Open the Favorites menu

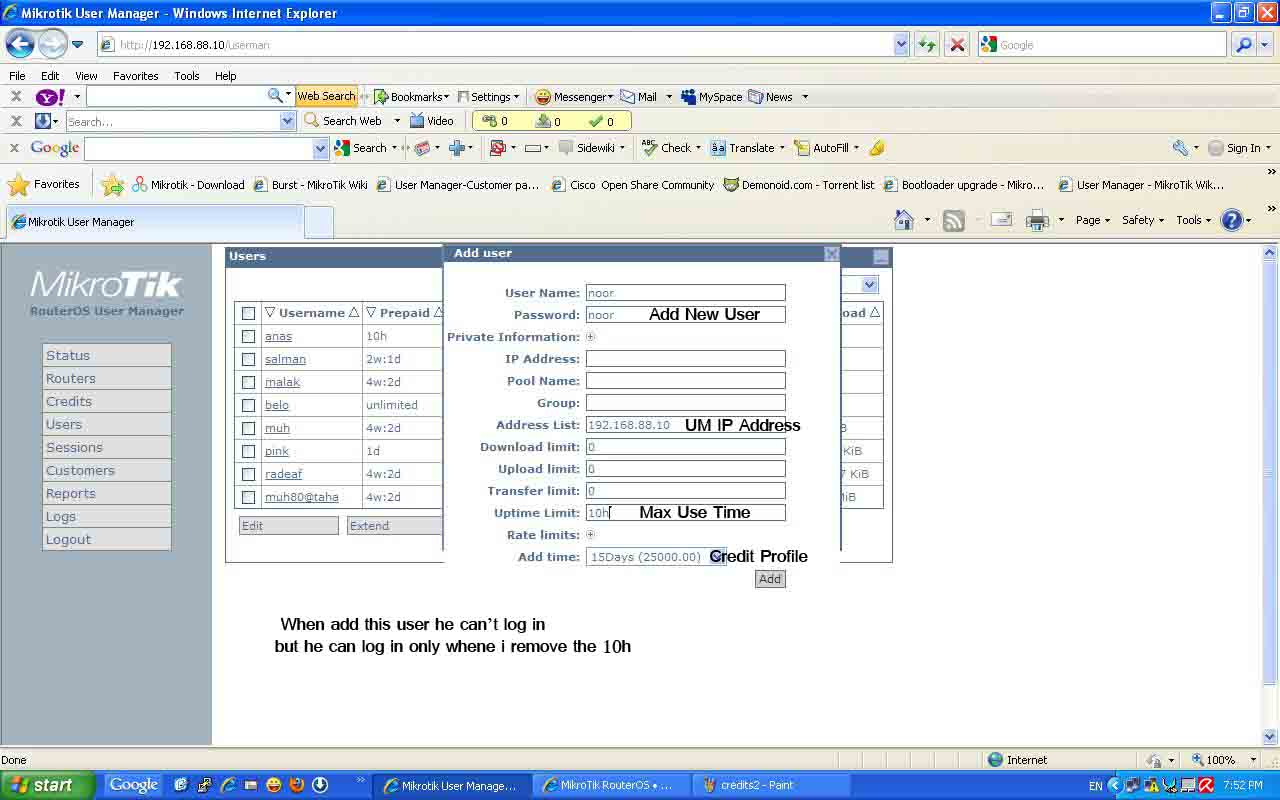[x=136, y=76]
